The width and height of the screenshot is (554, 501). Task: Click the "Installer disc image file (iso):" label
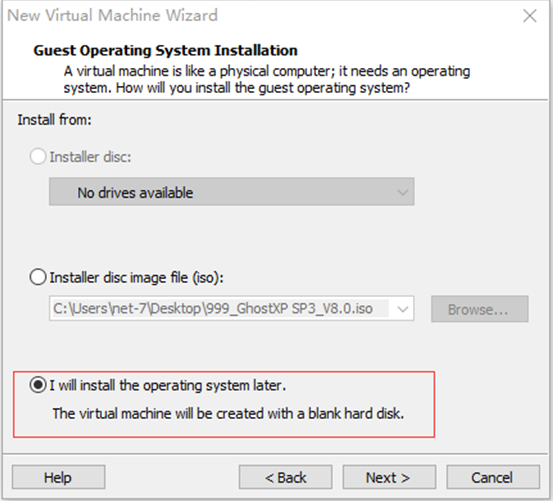(136, 277)
